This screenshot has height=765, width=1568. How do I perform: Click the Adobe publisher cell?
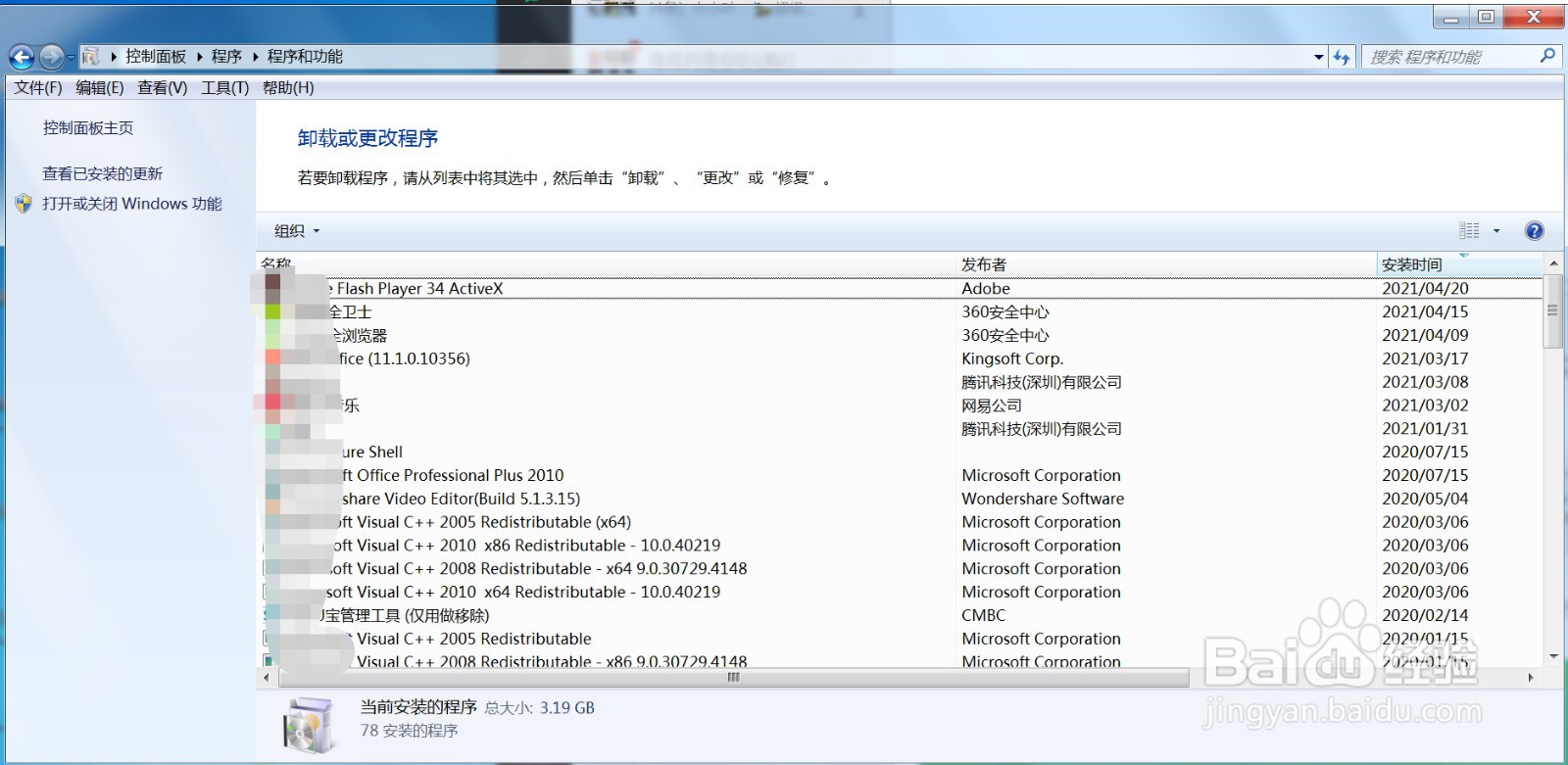pos(986,289)
